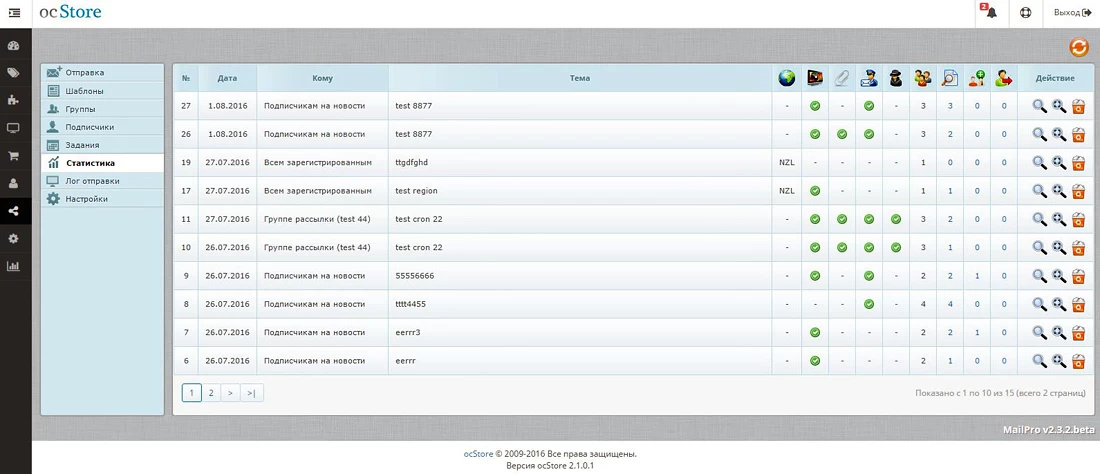View mailing number 26 with magnifier
This screenshot has height=474, width=1100.
(1040, 134)
